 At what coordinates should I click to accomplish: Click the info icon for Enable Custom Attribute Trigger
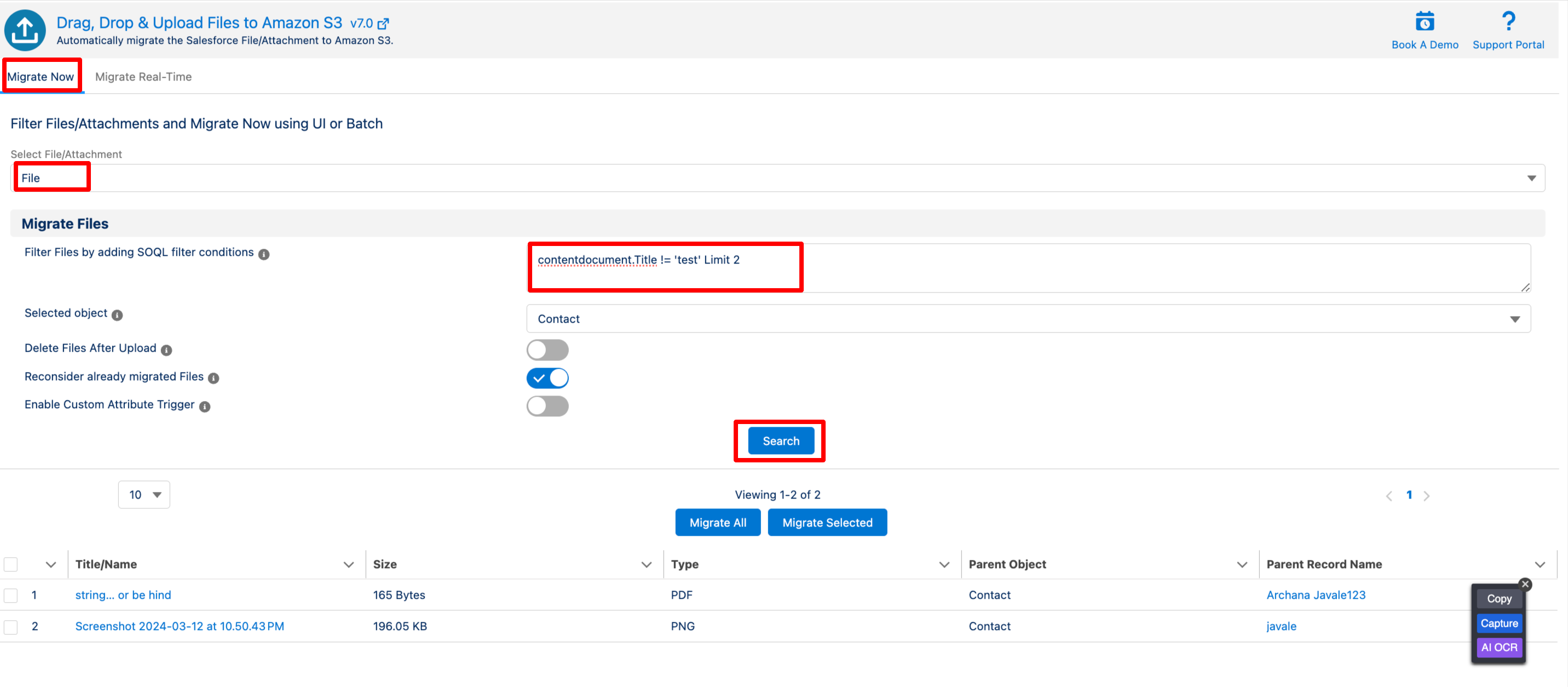205,407
